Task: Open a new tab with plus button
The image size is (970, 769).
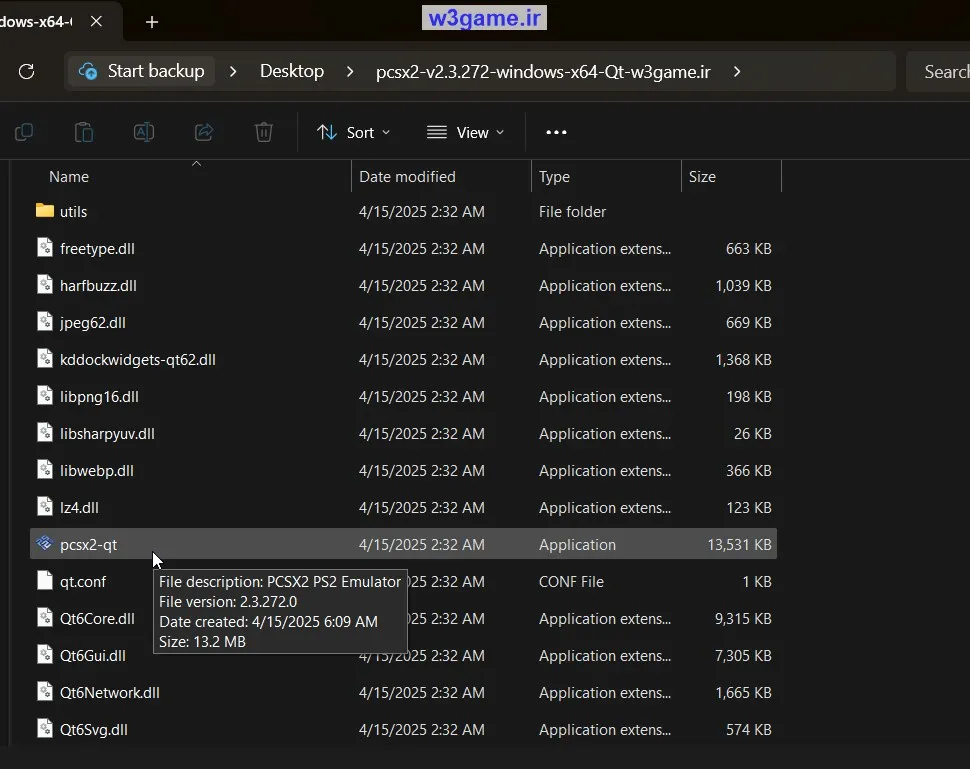Action: pos(152,22)
